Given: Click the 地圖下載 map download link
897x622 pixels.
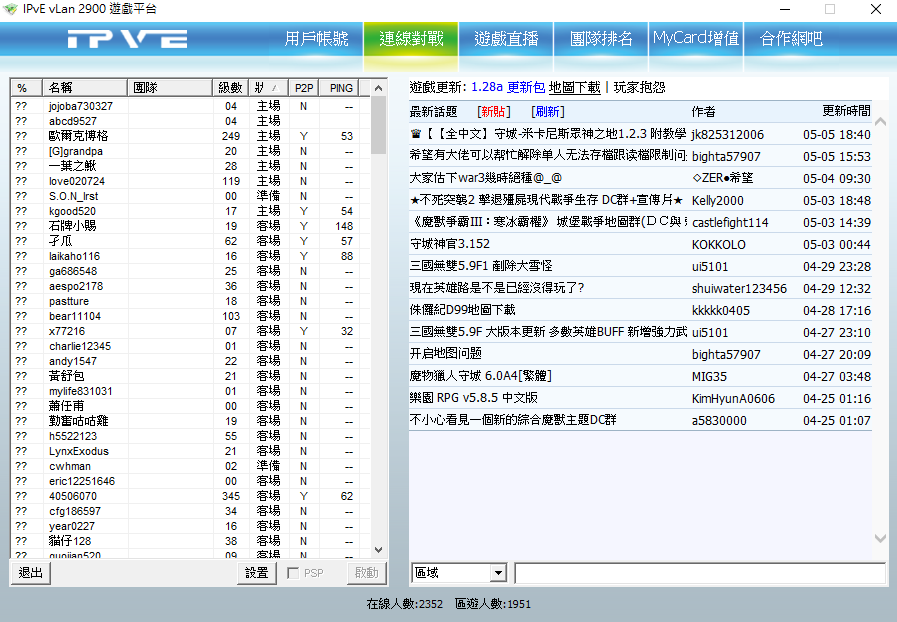Looking at the screenshot, I should (x=575, y=87).
